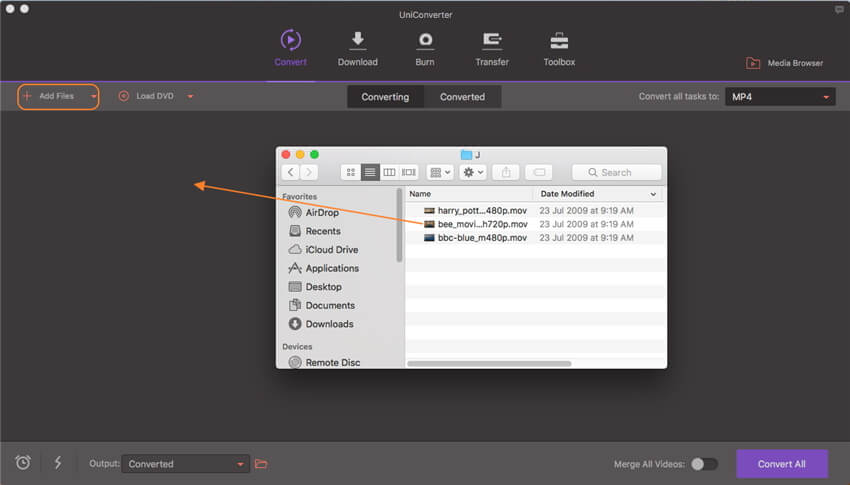Select AirDrop in Finder sidebar

[314, 212]
